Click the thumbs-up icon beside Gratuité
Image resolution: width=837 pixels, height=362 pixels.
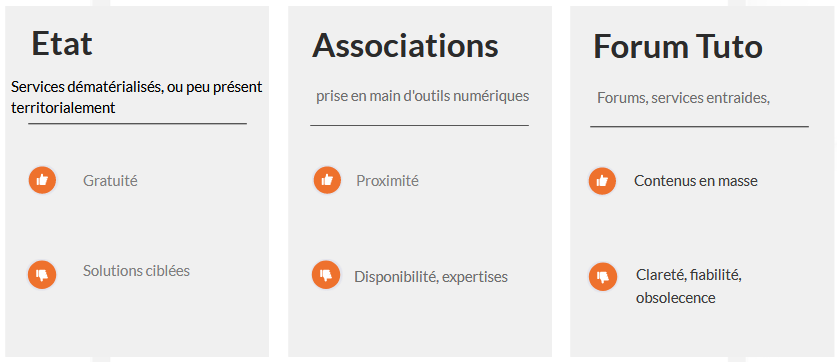point(42,180)
